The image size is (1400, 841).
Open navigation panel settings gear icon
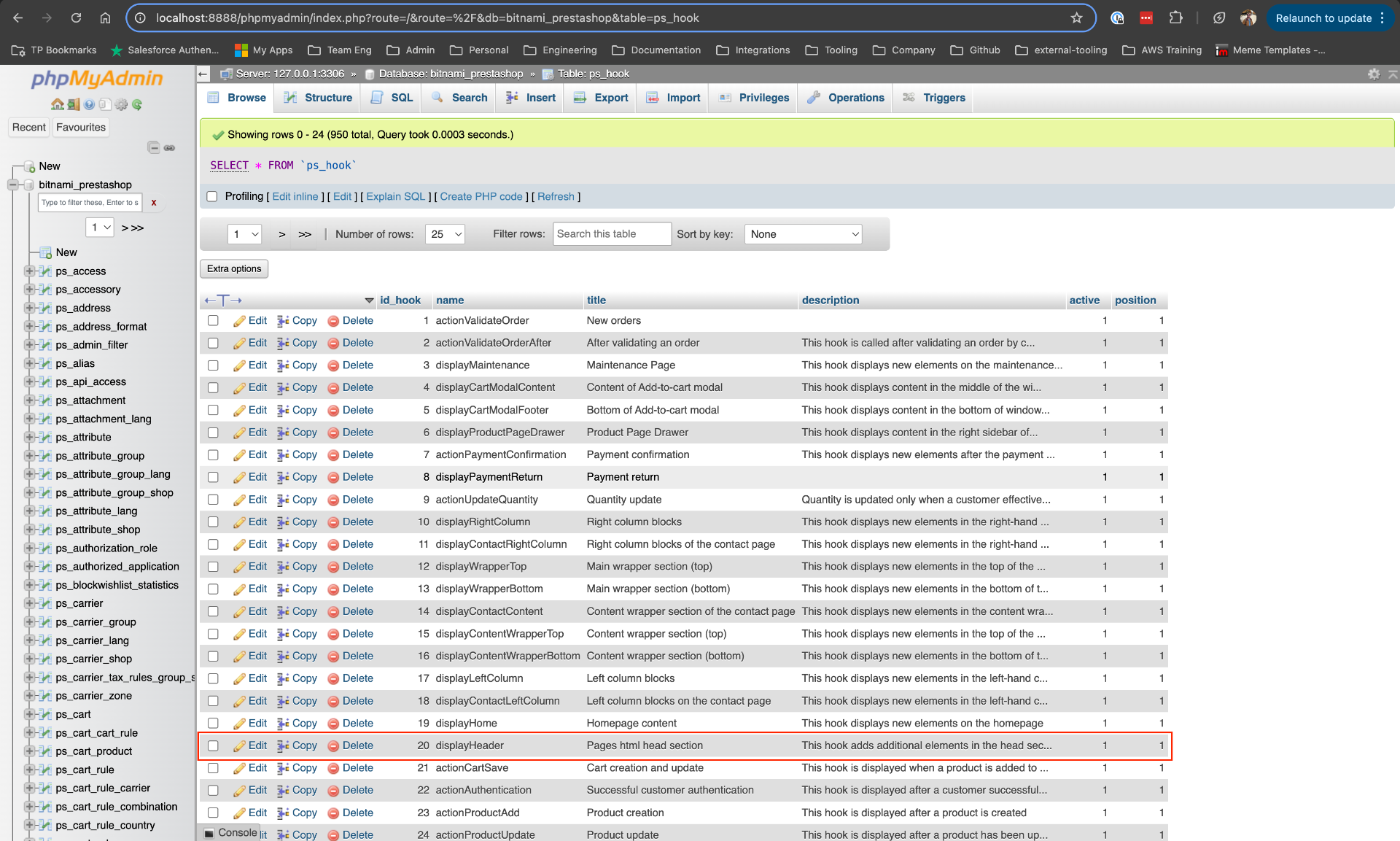coord(121,104)
